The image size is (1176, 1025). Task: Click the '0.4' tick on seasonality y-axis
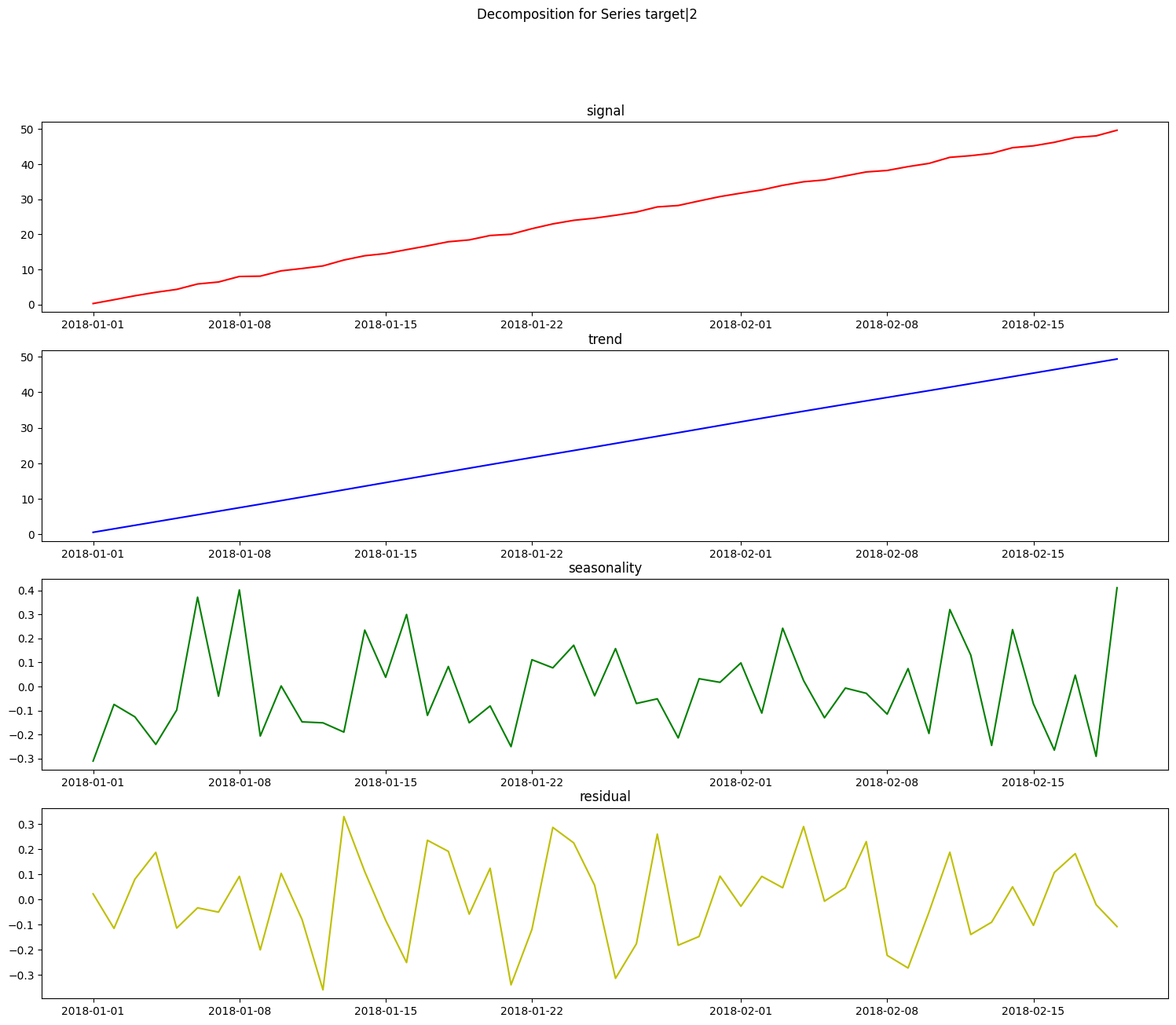pos(27,591)
